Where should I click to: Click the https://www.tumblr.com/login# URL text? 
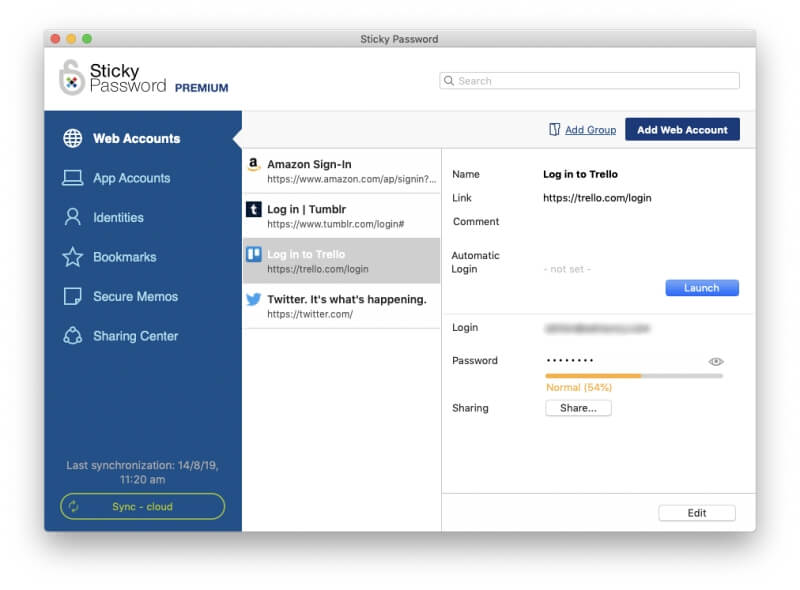point(336,224)
